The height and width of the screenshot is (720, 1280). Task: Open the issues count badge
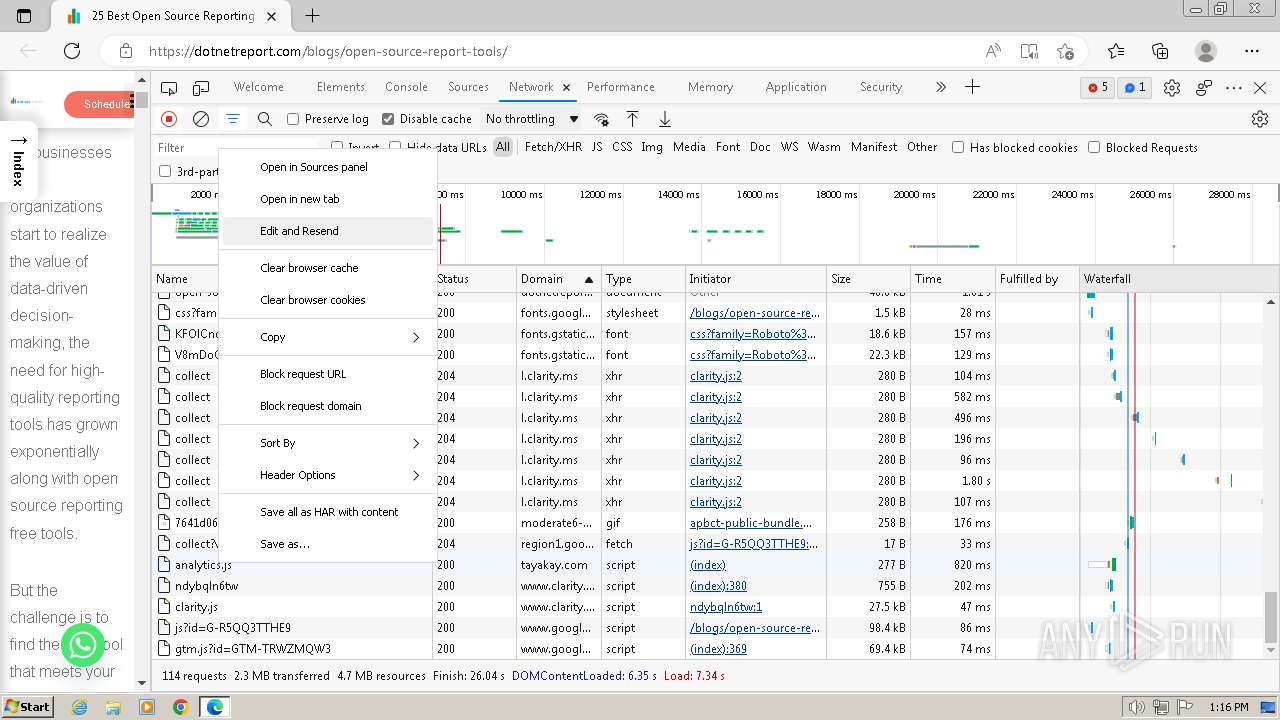tap(1135, 88)
